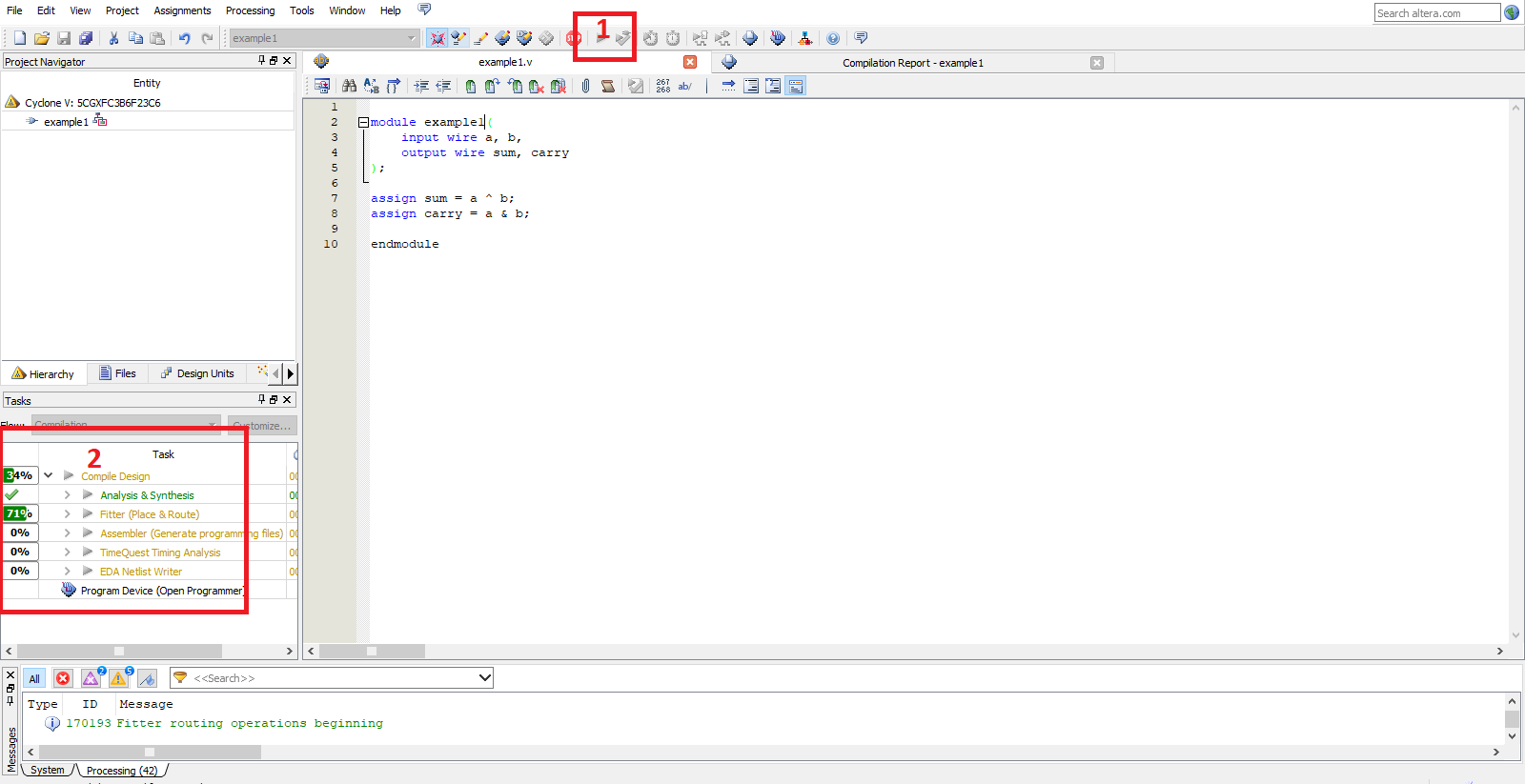Switch to the System messages tab
The height and width of the screenshot is (784, 1525).
(x=47, y=770)
